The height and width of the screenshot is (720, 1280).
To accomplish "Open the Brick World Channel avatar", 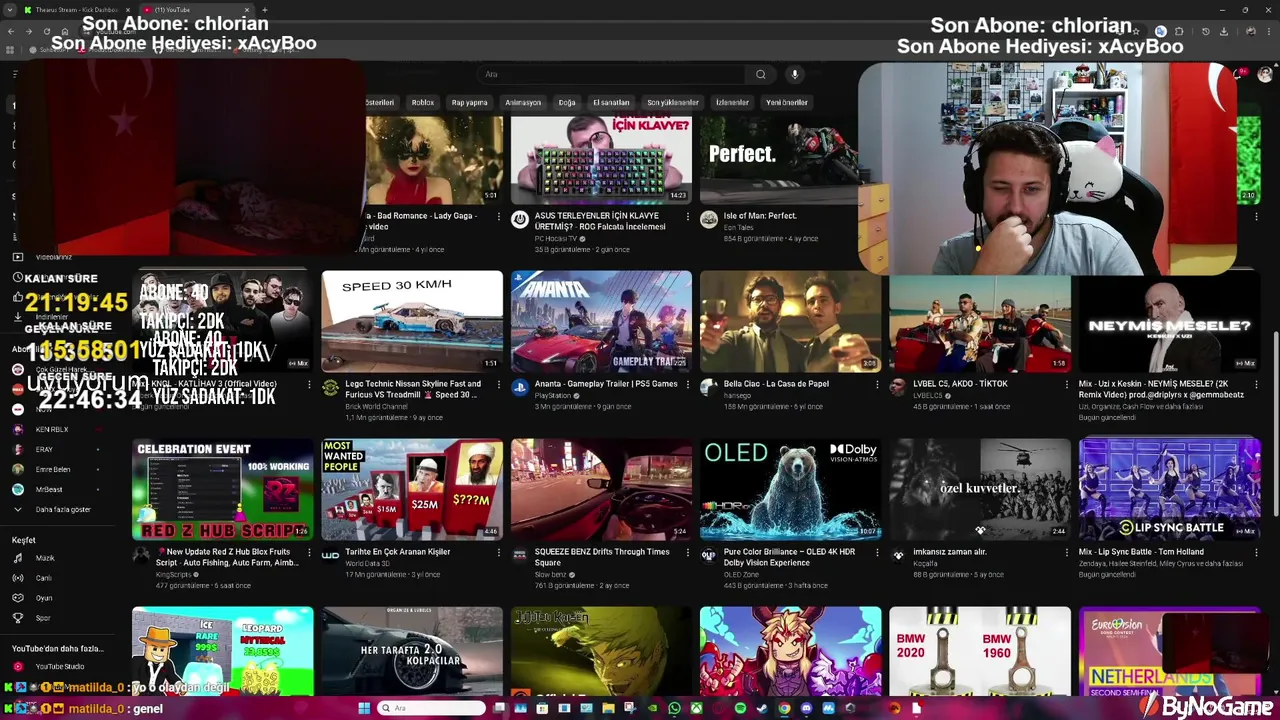I will [x=330, y=388].
